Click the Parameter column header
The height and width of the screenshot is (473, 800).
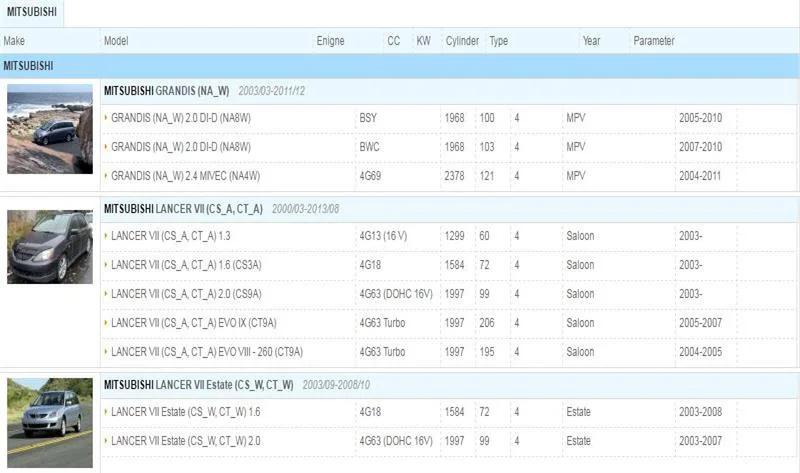click(654, 41)
